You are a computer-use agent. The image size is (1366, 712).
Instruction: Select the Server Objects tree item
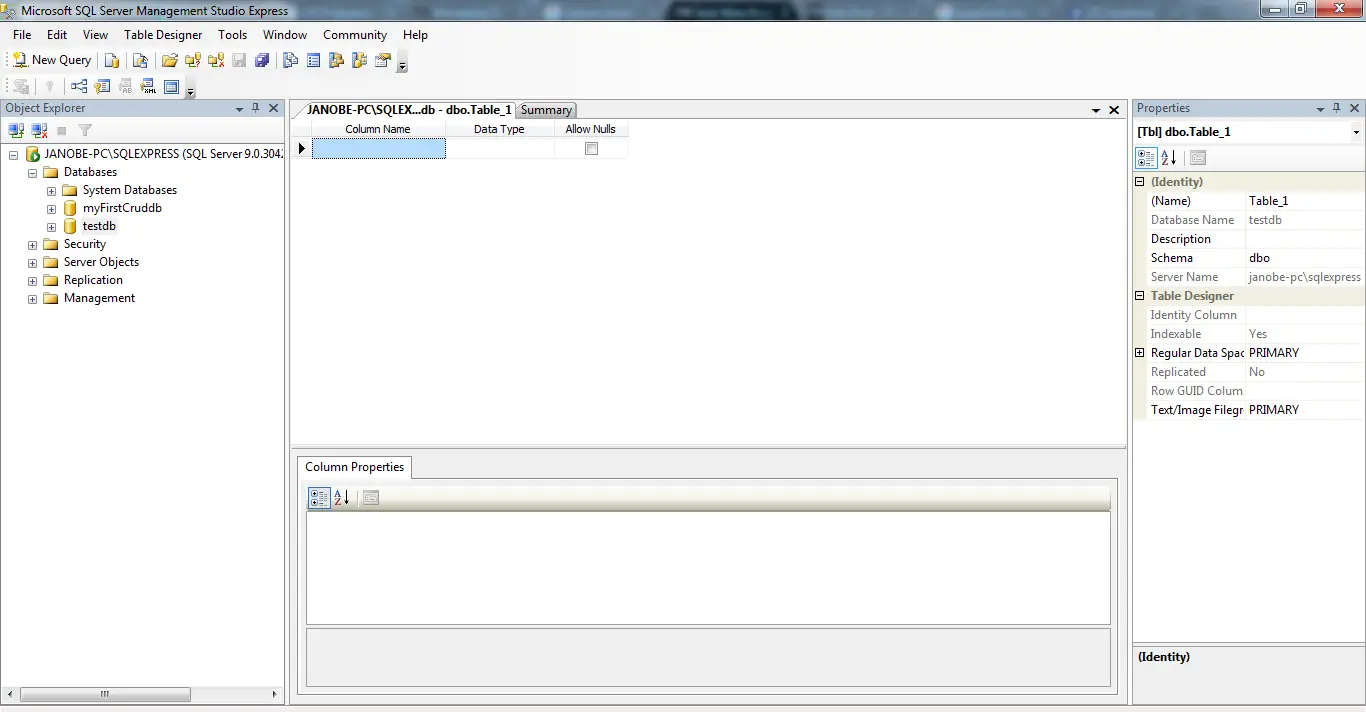point(101,262)
